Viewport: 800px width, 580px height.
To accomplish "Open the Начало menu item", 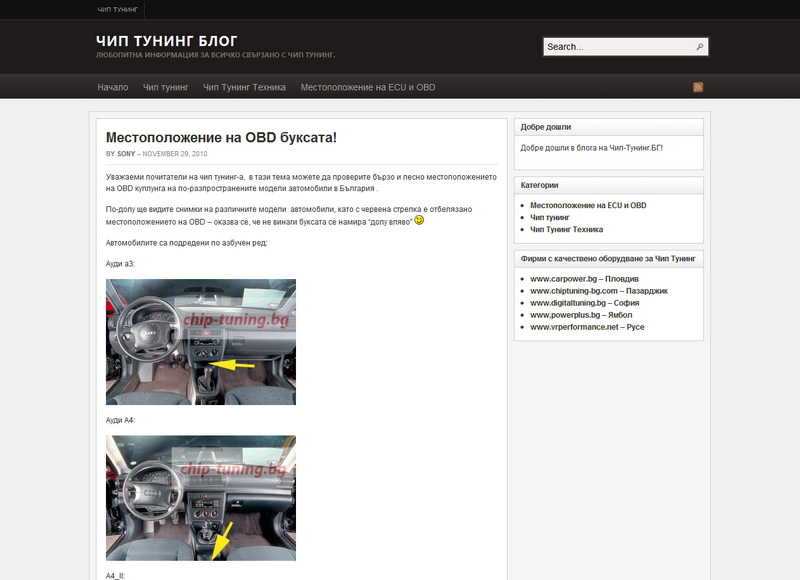I will click(113, 87).
